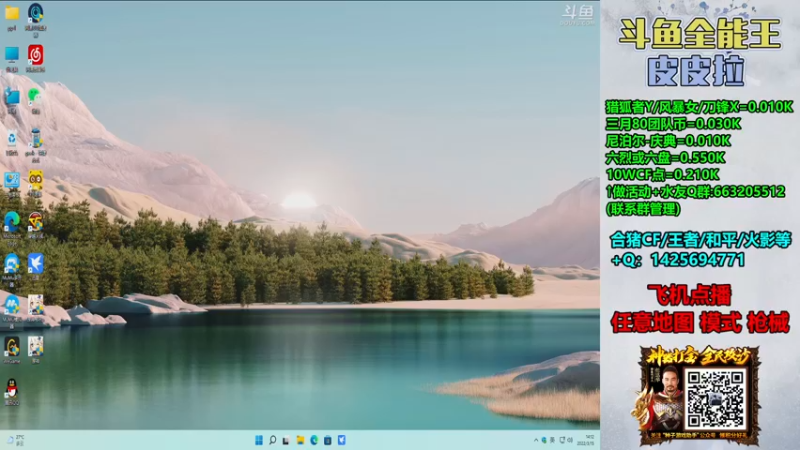
Task: Click the '任意地图 模式 枪械' text
Action: tap(700, 322)
